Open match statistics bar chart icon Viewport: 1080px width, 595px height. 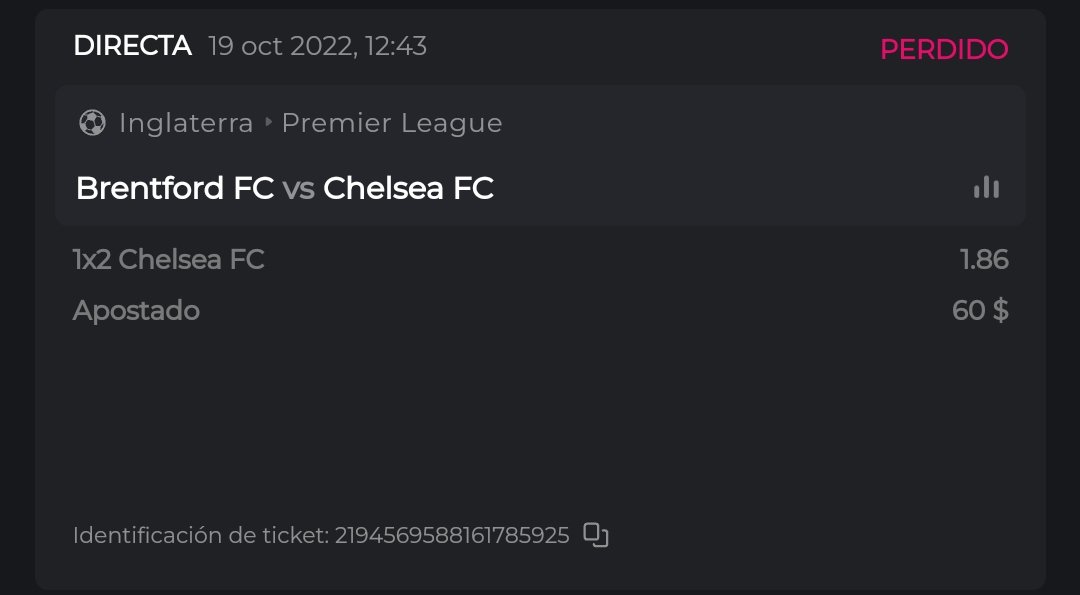pos(986,188)
